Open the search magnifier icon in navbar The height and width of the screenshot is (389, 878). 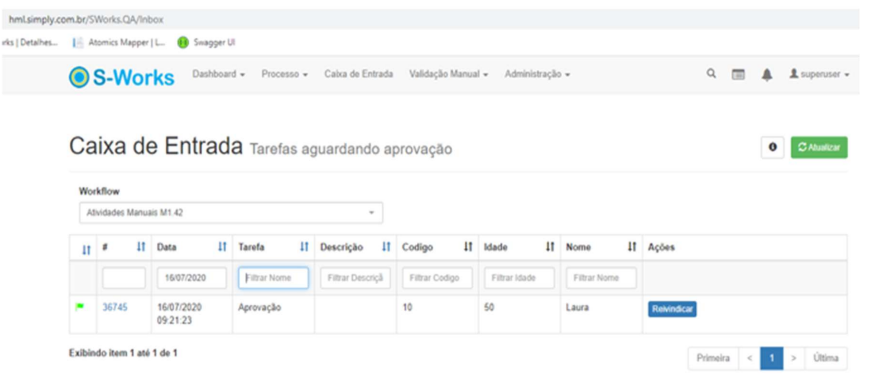[x=711, y=73]
